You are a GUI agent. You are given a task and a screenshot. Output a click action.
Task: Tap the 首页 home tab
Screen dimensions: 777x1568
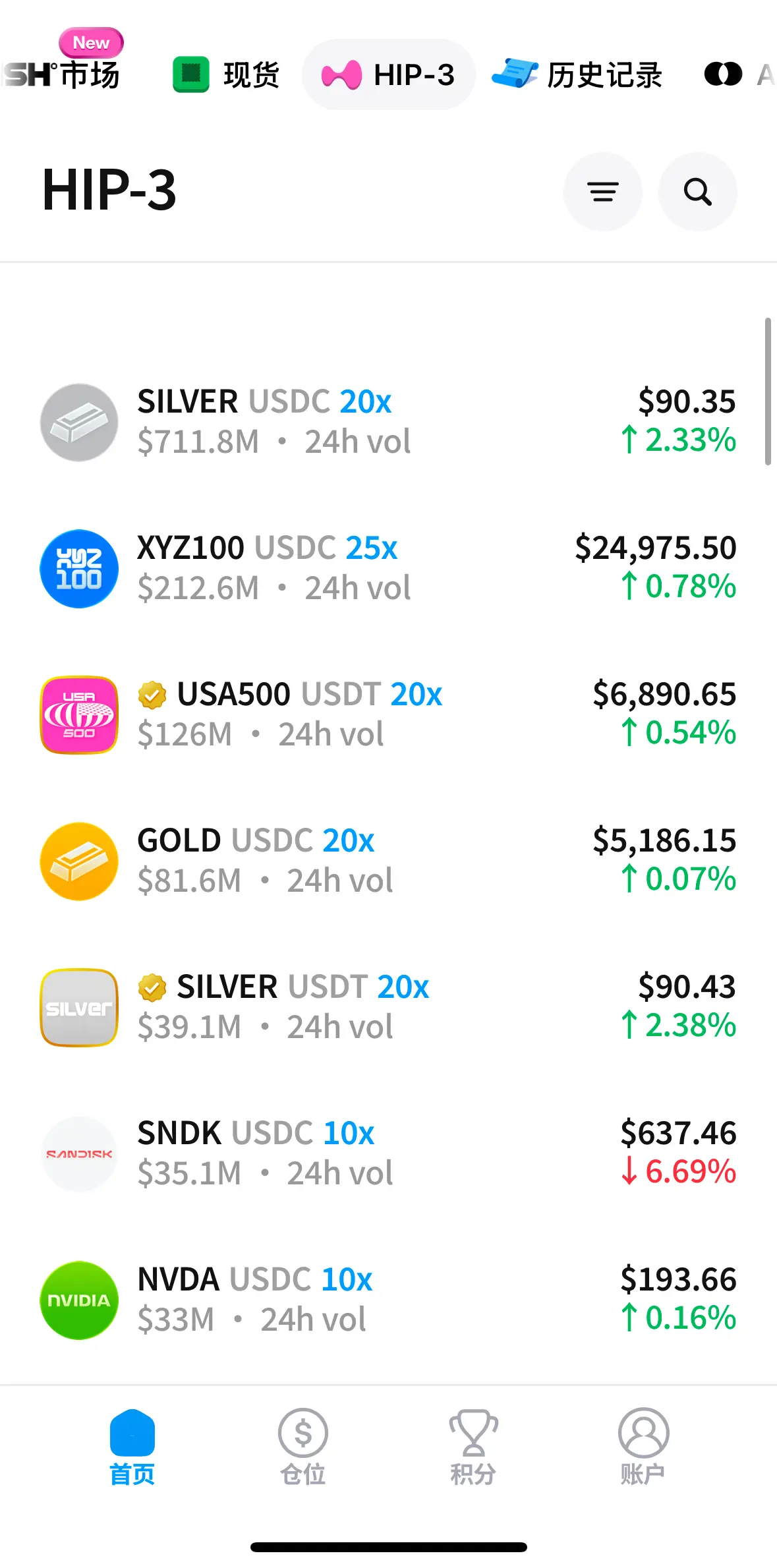(132, 1446)
